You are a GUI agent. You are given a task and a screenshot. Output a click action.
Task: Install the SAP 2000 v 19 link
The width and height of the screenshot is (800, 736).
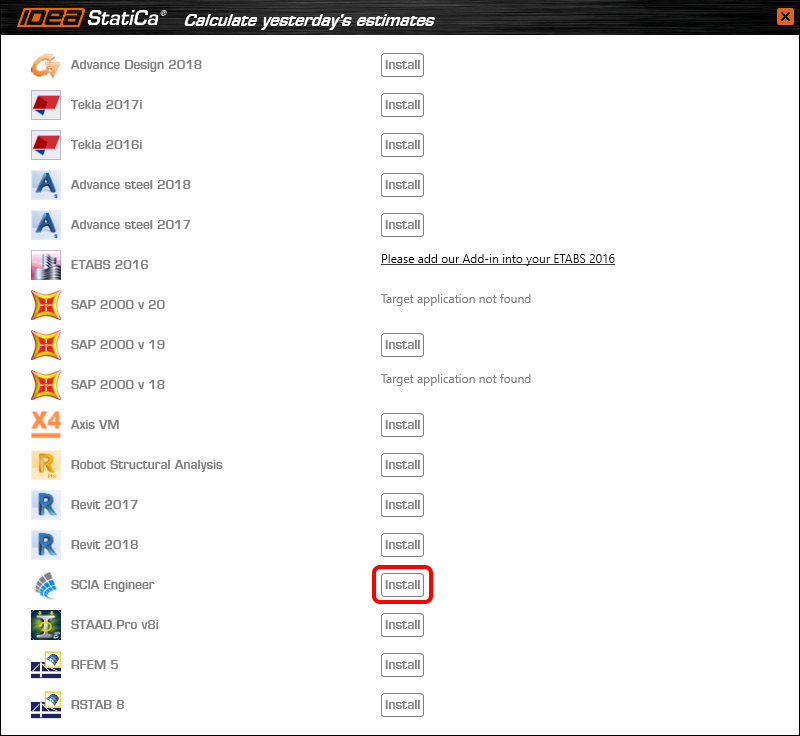point(402,345)
